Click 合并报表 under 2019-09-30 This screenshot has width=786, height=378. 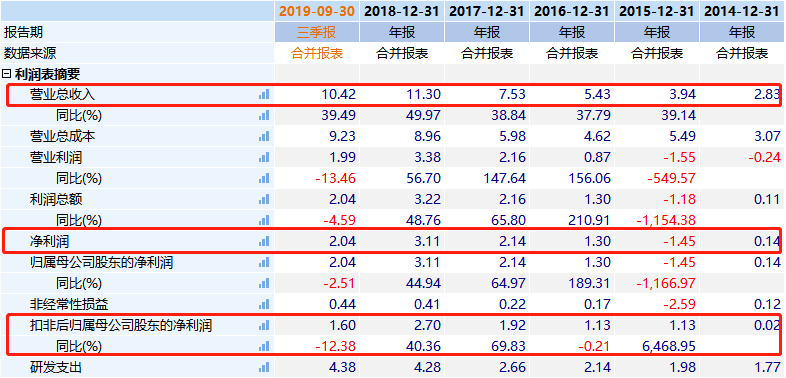(x=317, y=53)
